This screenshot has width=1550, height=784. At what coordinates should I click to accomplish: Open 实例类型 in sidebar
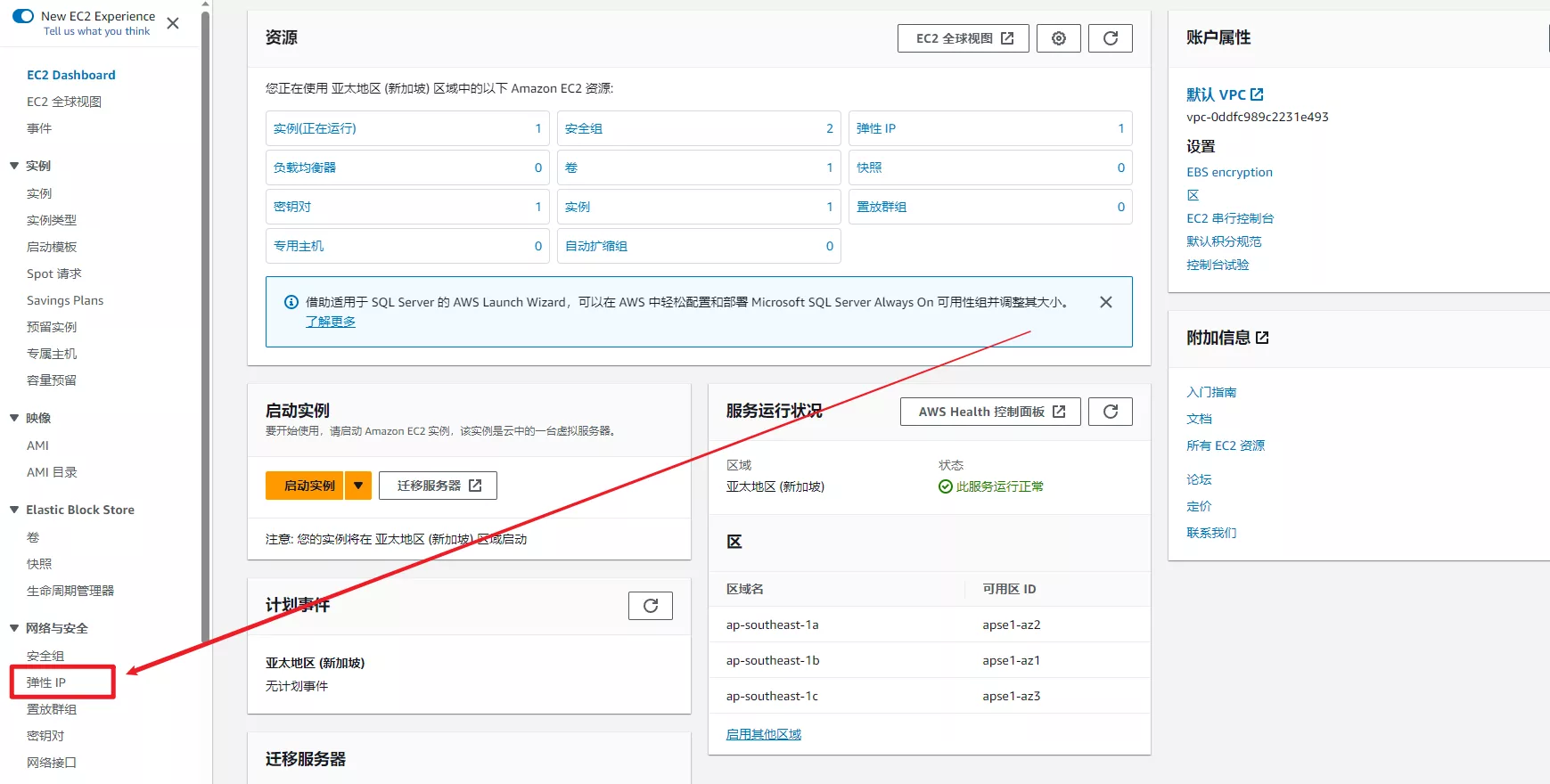[52, 220]
